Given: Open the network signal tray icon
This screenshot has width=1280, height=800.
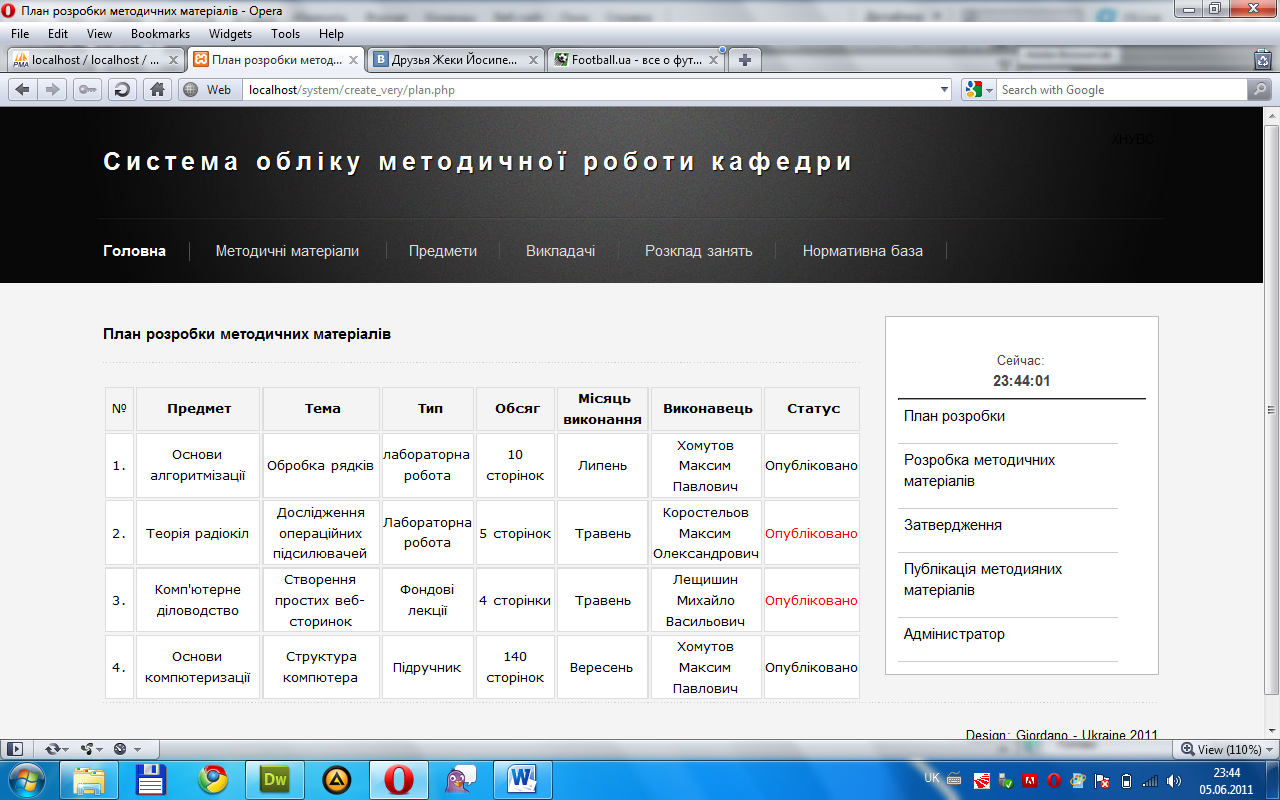Looking at the screenshot, I should coord(1150,780).
